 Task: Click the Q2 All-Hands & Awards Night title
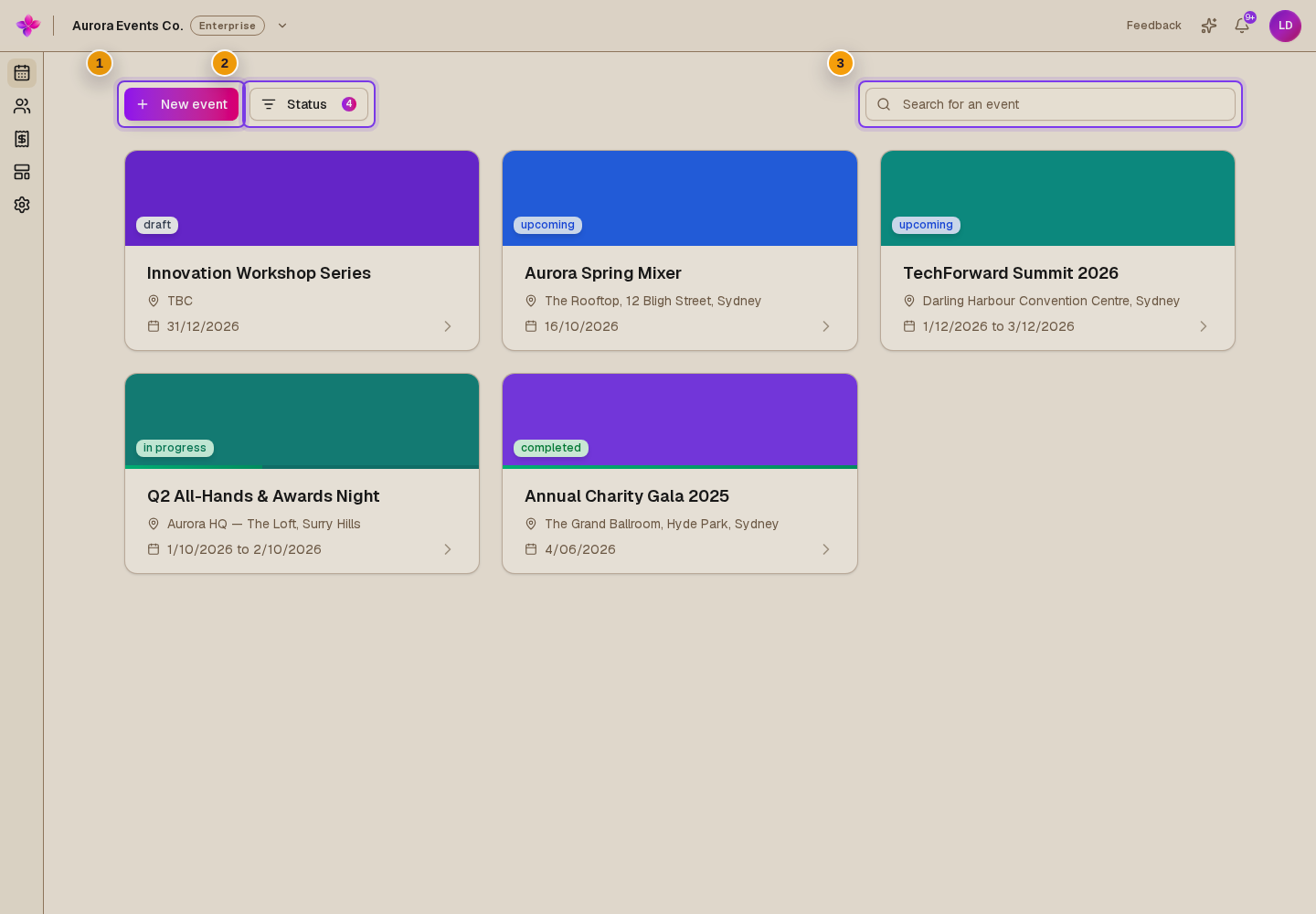pos(263,496)
